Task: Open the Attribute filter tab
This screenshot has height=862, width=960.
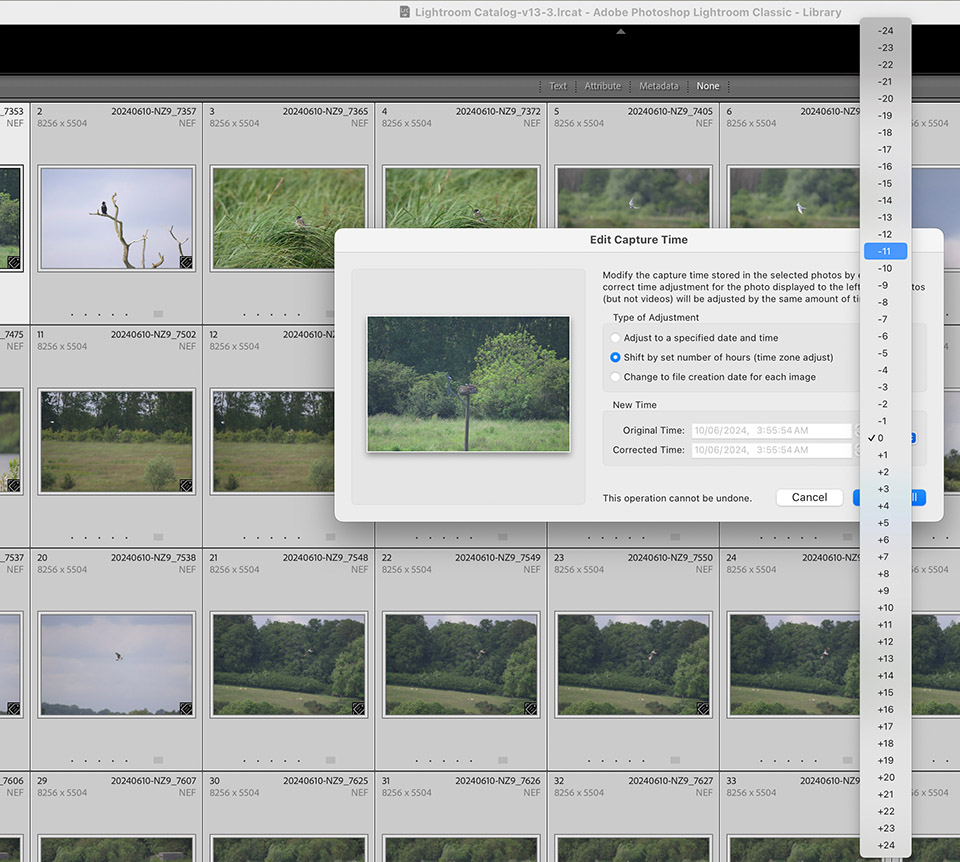Action: 602,86
